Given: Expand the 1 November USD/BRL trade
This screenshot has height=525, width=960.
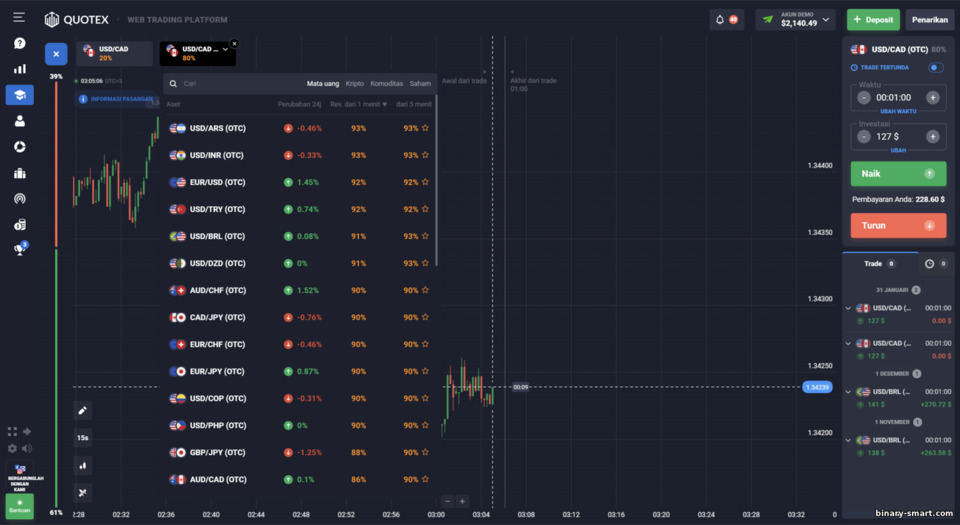Looking at the screenshot, I should tap(848, 440).
